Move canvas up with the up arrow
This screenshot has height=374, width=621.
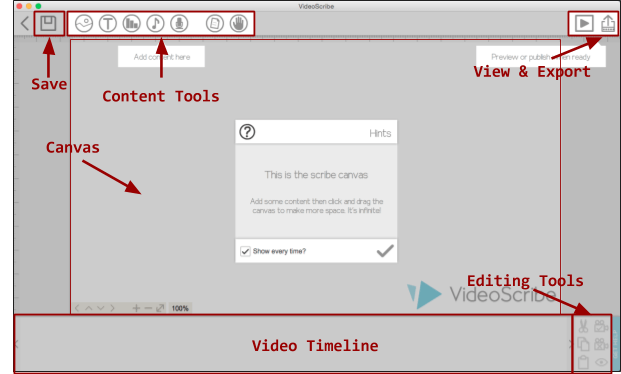(x=89, y=308)
